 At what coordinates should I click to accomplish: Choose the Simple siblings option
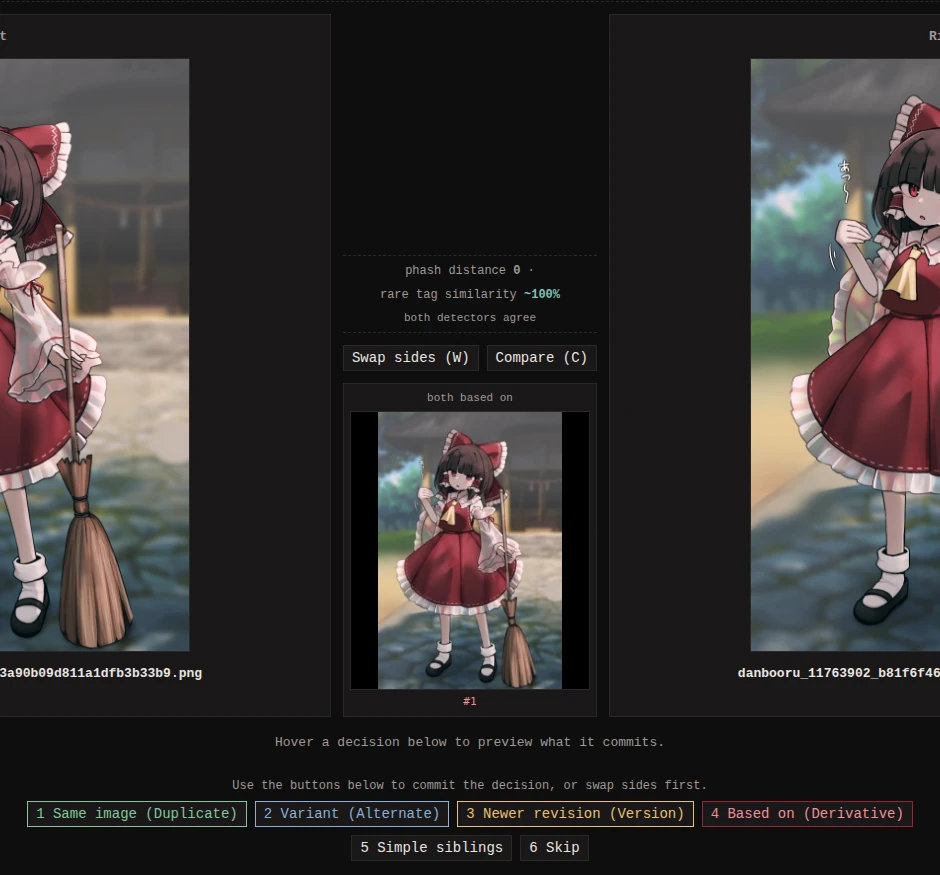432,847
